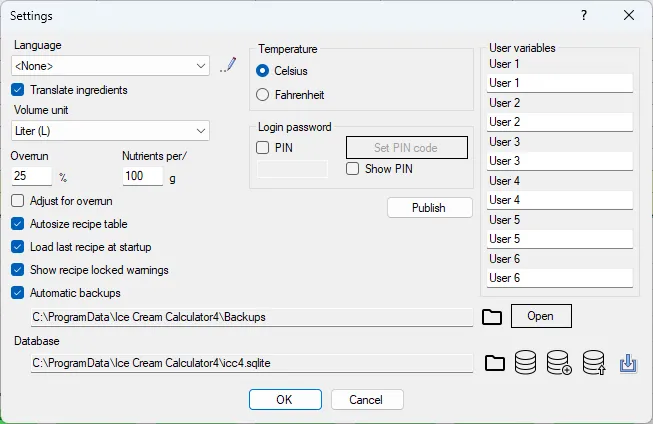Click the question mark help button
This screenshot has height=424, width=653.
[584, 15]
